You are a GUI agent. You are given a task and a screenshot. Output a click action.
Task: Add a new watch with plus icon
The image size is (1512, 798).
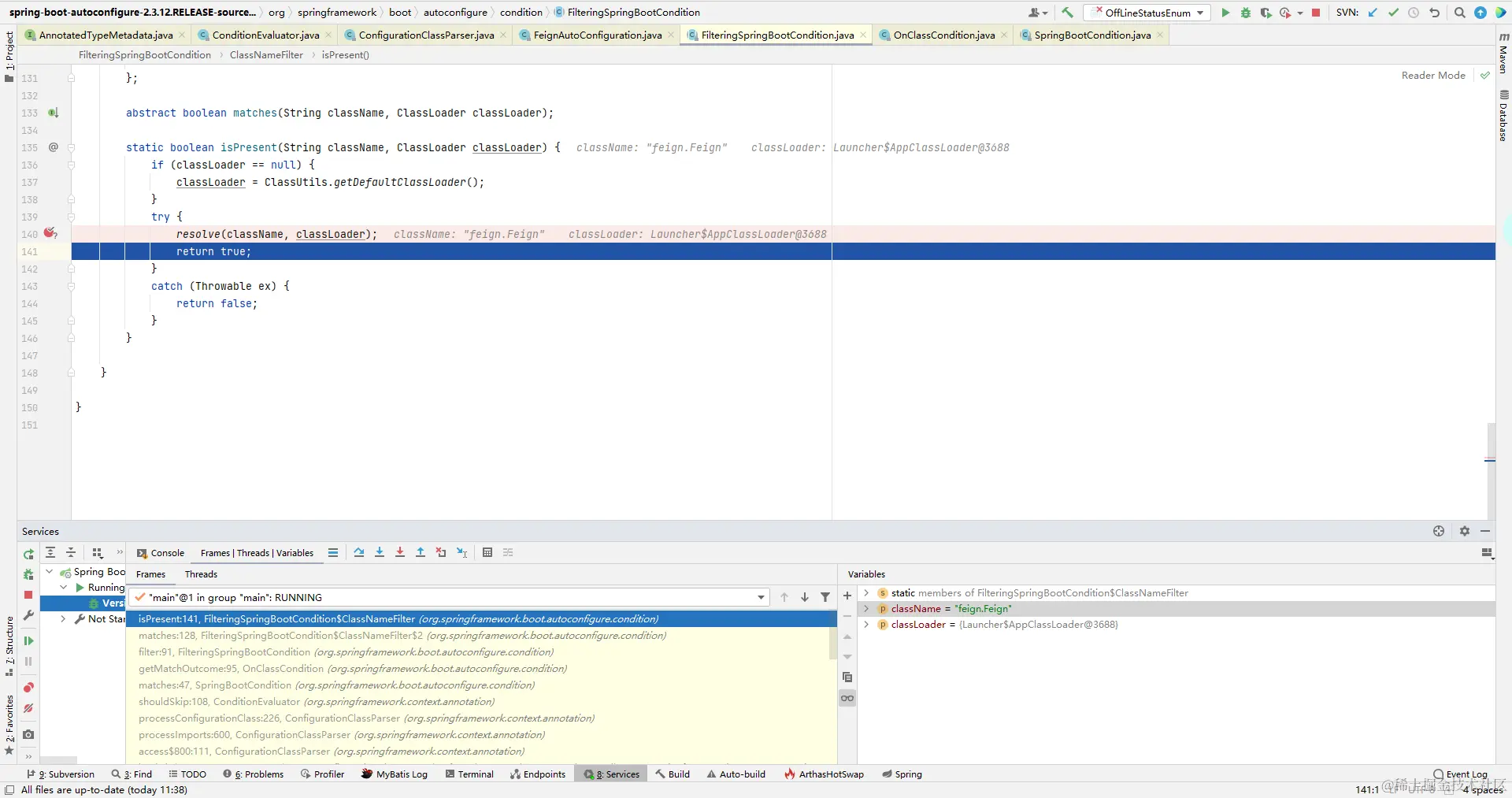(847, 596)
